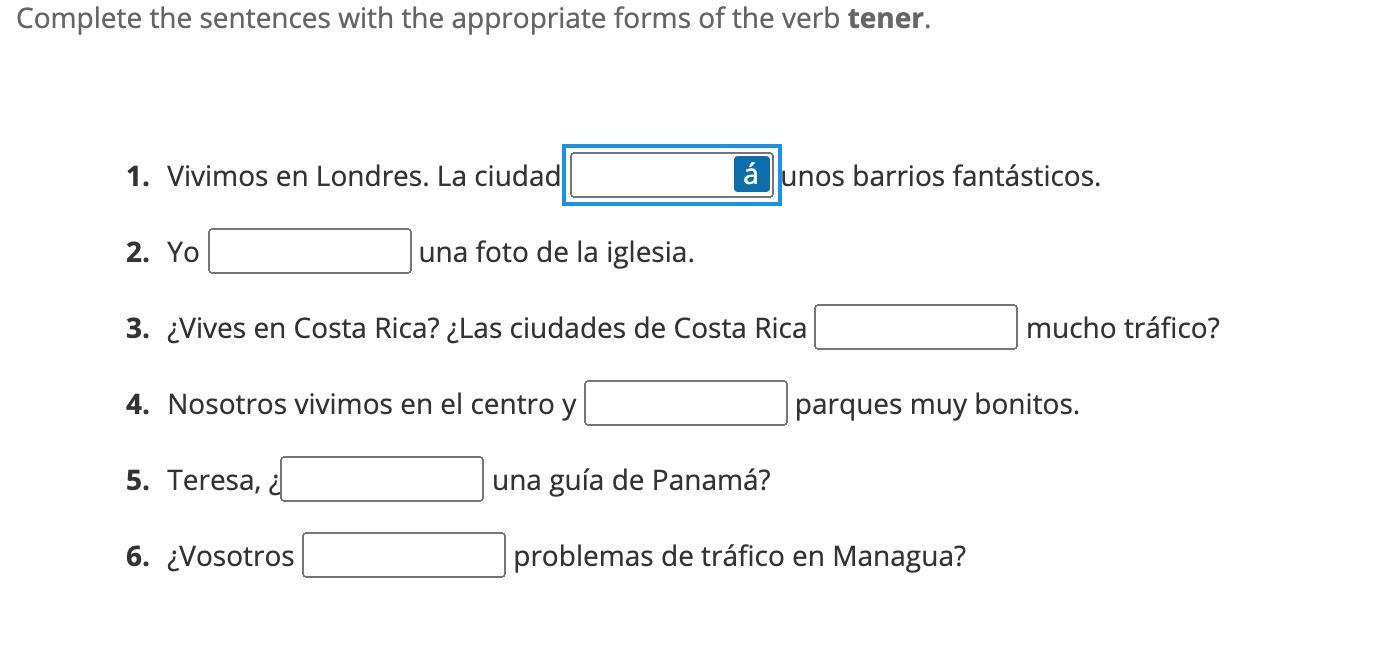Click the phrase 'una foto de la iglesia.'
The height and width of the screenshot is (668, 1384).
click(556, 252)
